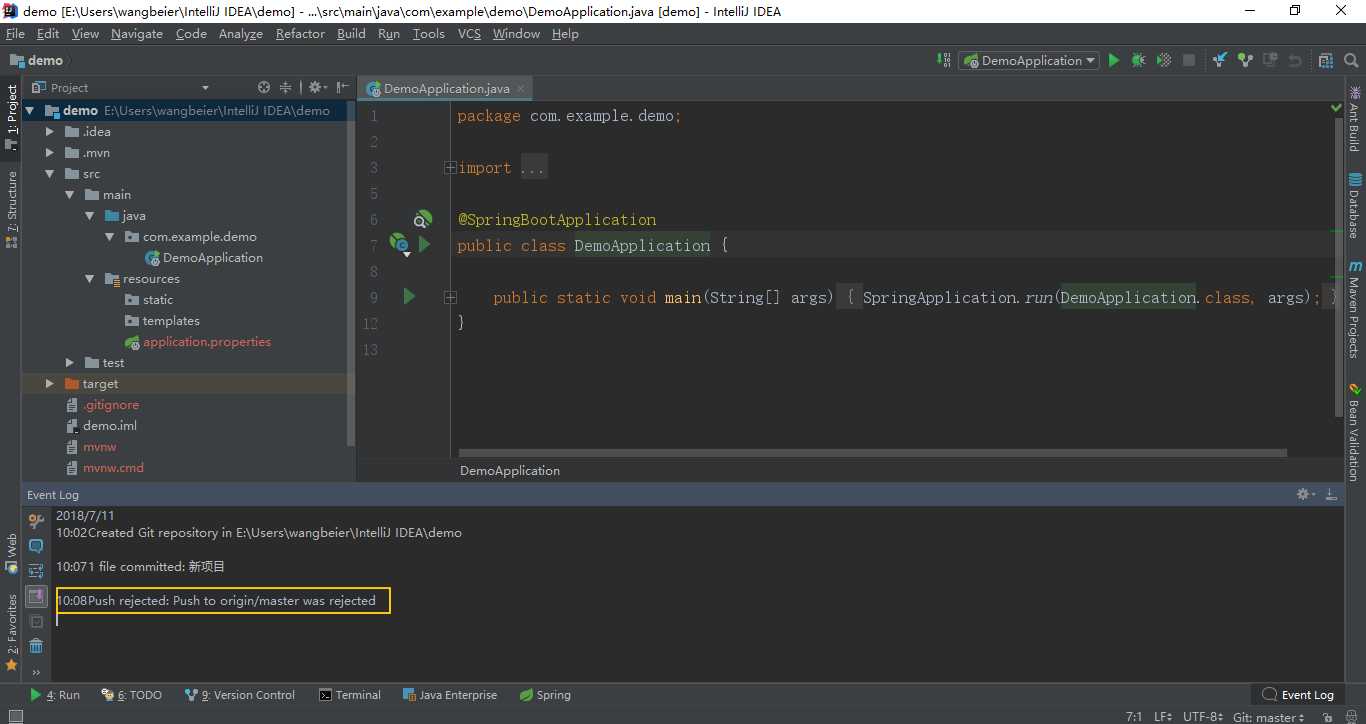
Task: Open the Version Control tool window
Action: pos(240,695)
